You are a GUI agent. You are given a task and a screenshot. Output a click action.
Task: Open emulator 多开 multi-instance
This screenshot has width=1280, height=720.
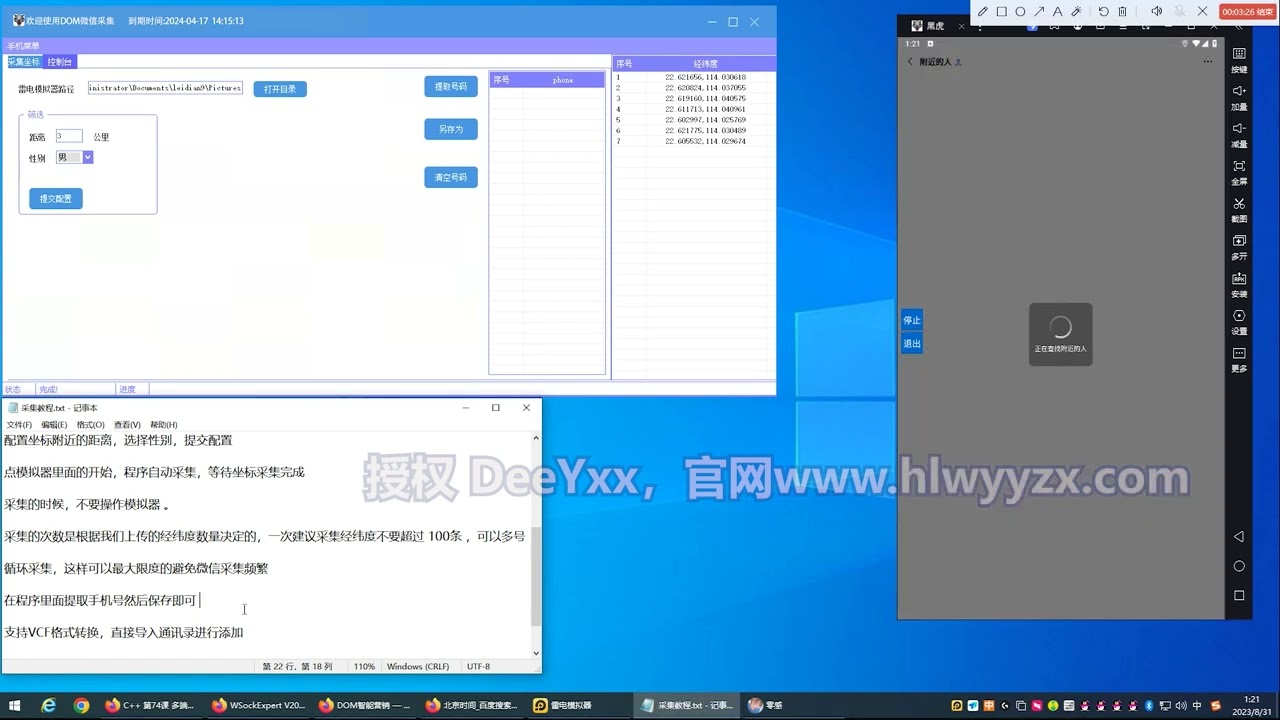1239,246
